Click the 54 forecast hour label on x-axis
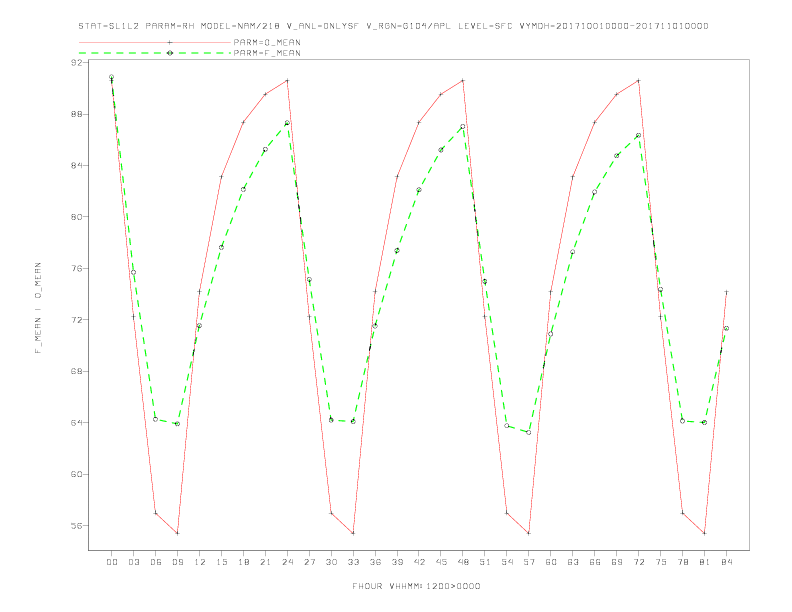 tap(507, 562)
